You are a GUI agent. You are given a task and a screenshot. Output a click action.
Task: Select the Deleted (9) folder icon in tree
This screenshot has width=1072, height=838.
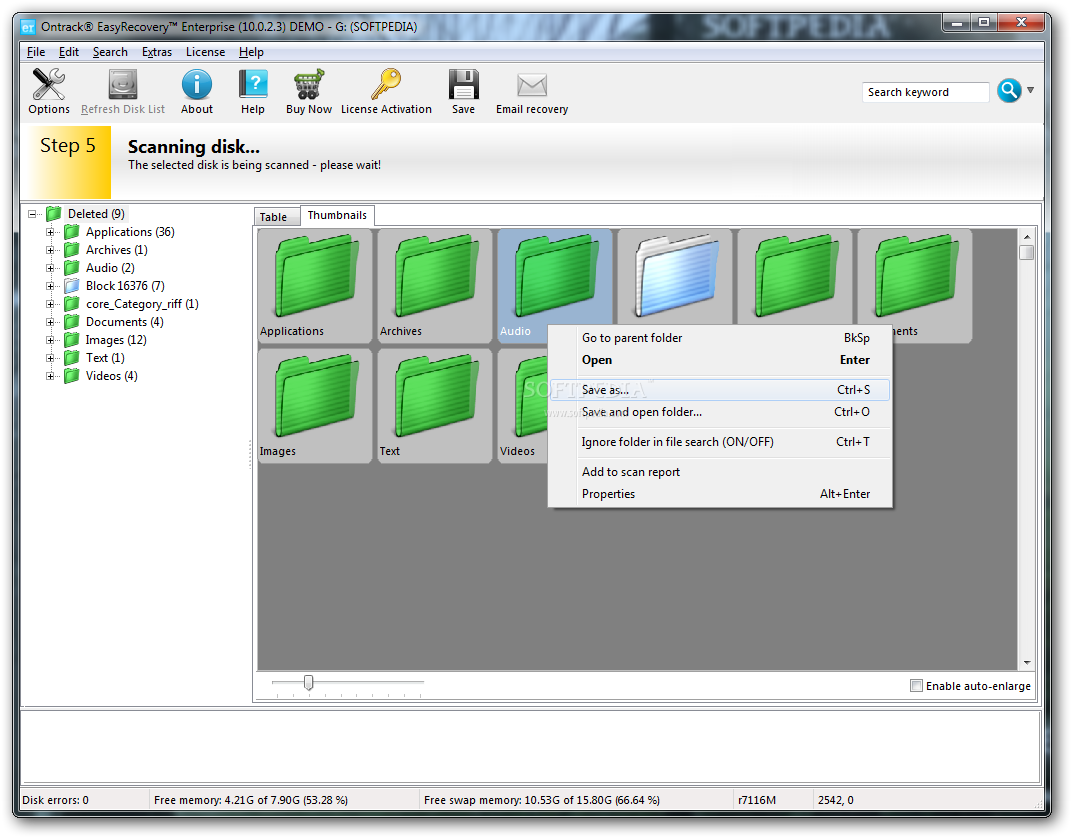pyautogui.click(x=54, y=214)
